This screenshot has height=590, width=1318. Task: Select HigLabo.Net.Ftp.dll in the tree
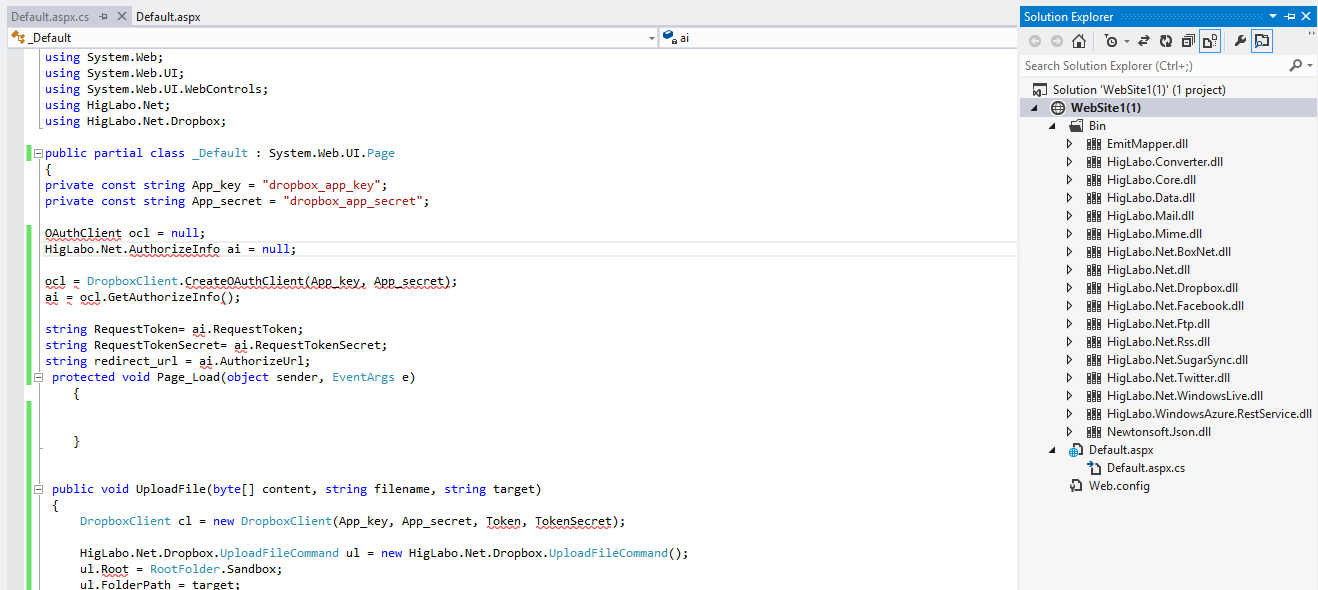point(1158,324)
